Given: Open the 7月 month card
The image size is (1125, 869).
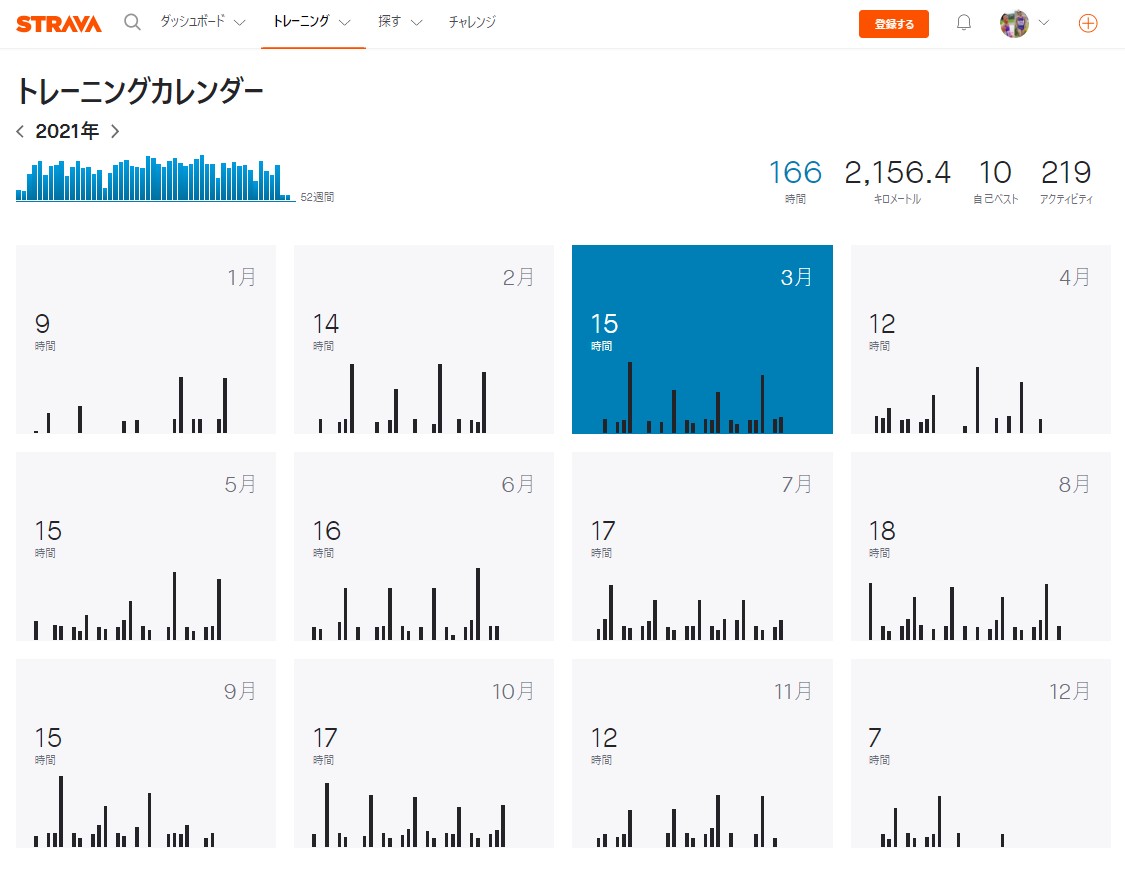Looking at the screenshot, I should (x=702, y=546).
